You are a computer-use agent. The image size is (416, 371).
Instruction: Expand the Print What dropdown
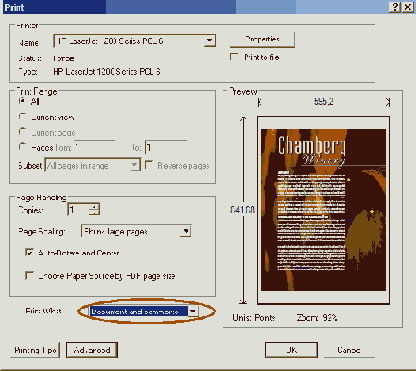coord(193,311)
